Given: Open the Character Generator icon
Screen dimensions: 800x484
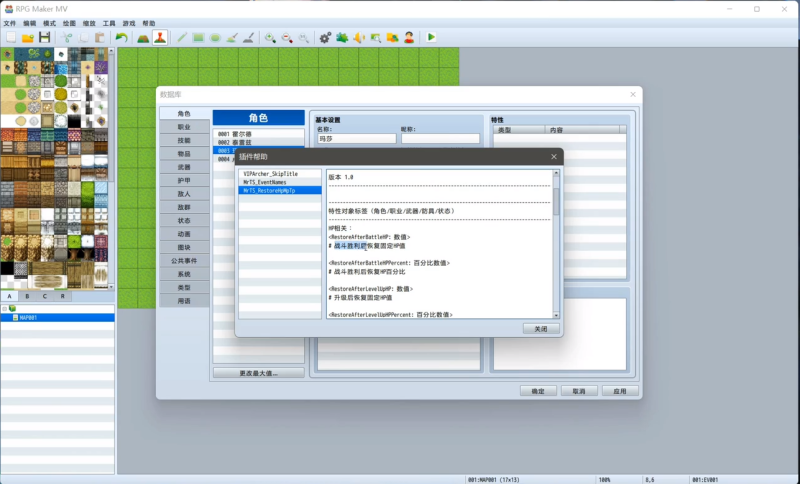Looking at the screenshot, I should coord(409,37).
